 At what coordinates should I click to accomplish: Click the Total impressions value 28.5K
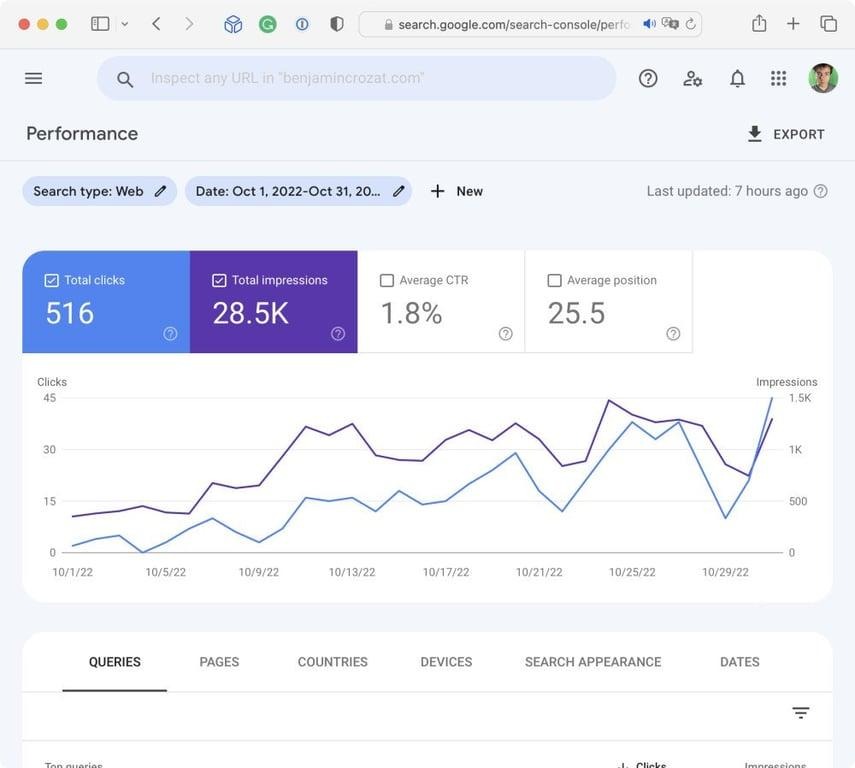click(x=250, y=314)
